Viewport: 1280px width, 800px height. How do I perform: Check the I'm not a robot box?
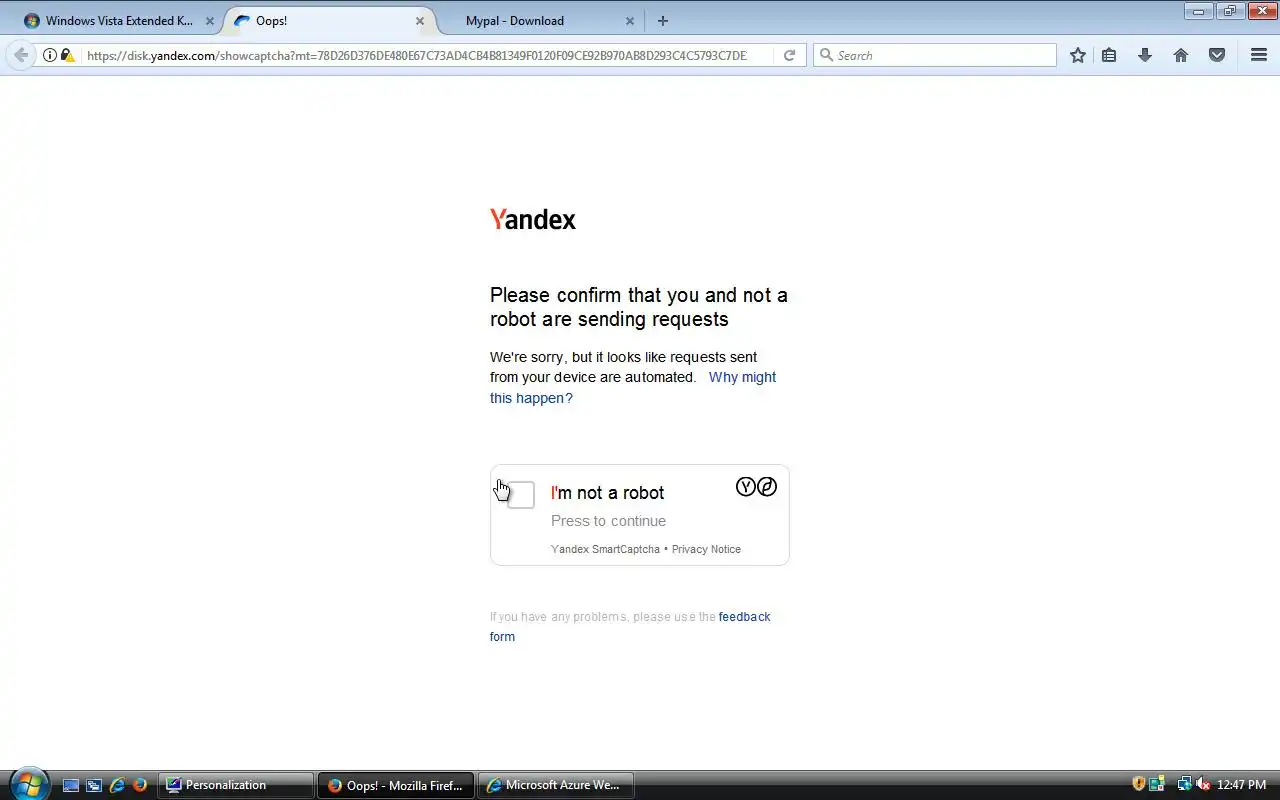tap(520, 494)
